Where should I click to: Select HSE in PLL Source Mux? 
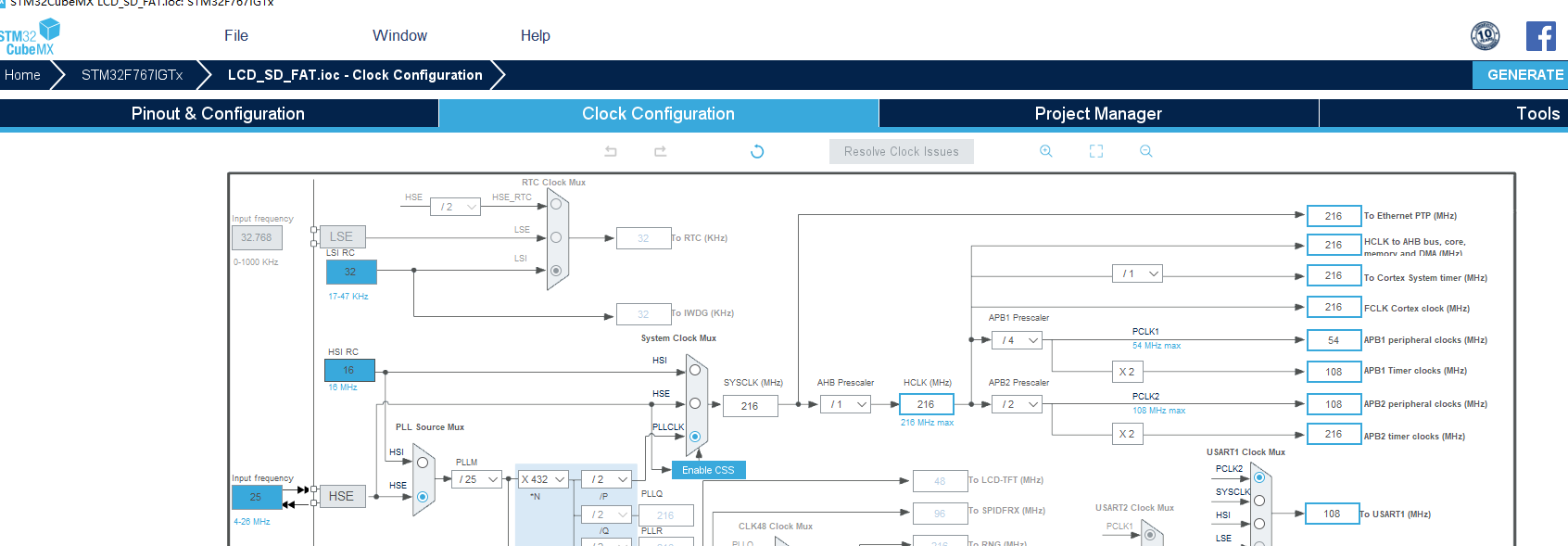(423, 497)
